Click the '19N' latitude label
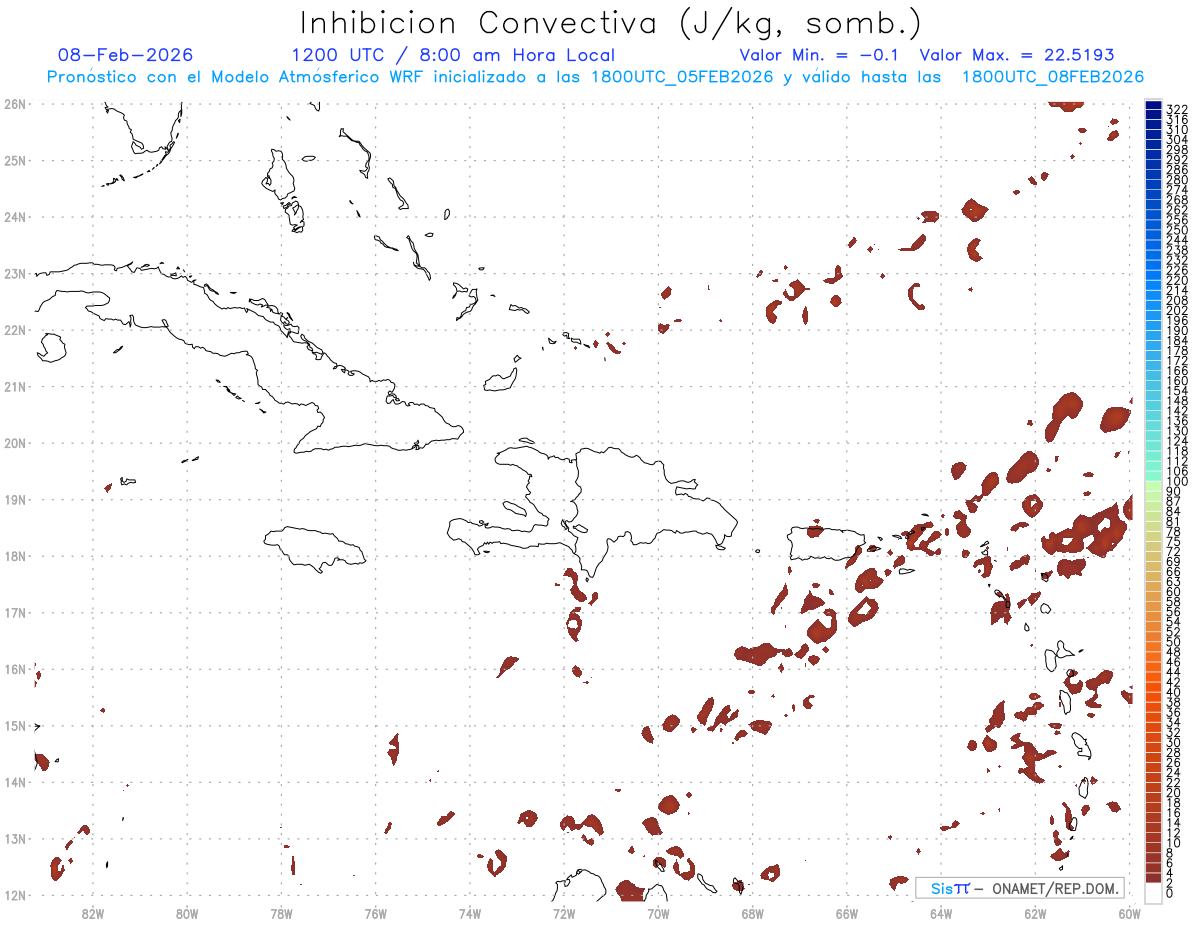The image size is (1200, 927). pyautogui.click(x=15, y=499)
